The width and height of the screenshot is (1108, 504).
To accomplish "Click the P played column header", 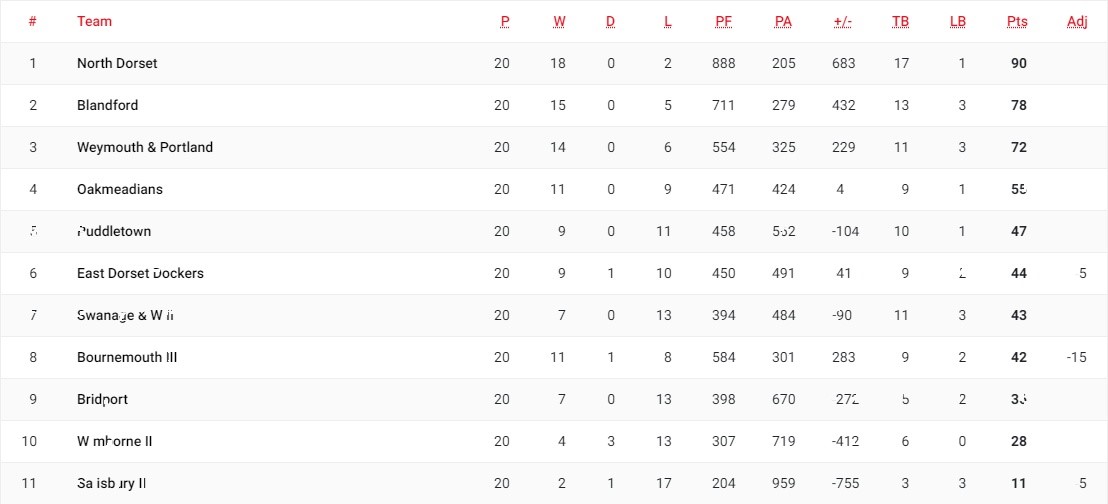I will coord(505,21).
